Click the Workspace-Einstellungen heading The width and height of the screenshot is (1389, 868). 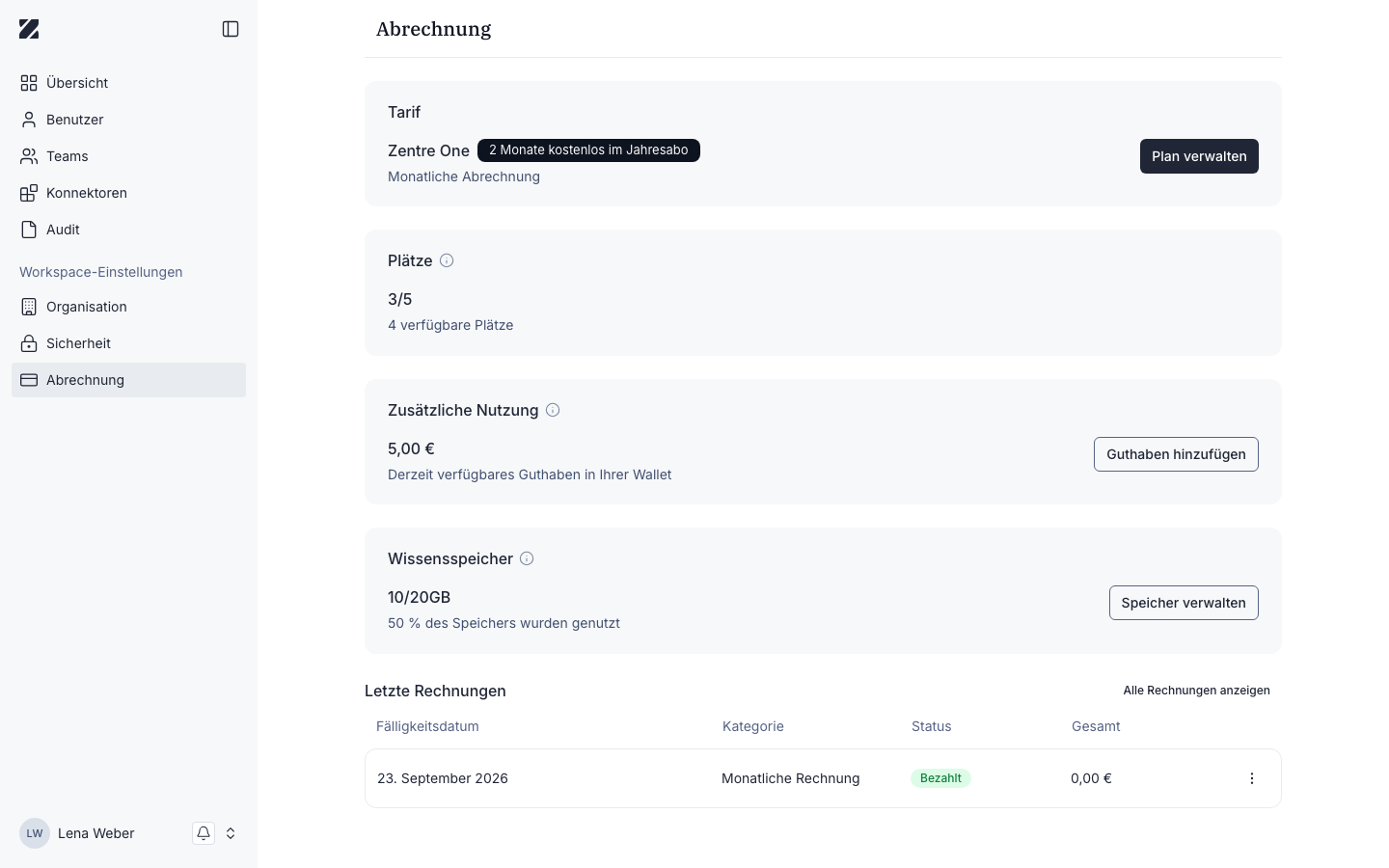pos(101,272)
